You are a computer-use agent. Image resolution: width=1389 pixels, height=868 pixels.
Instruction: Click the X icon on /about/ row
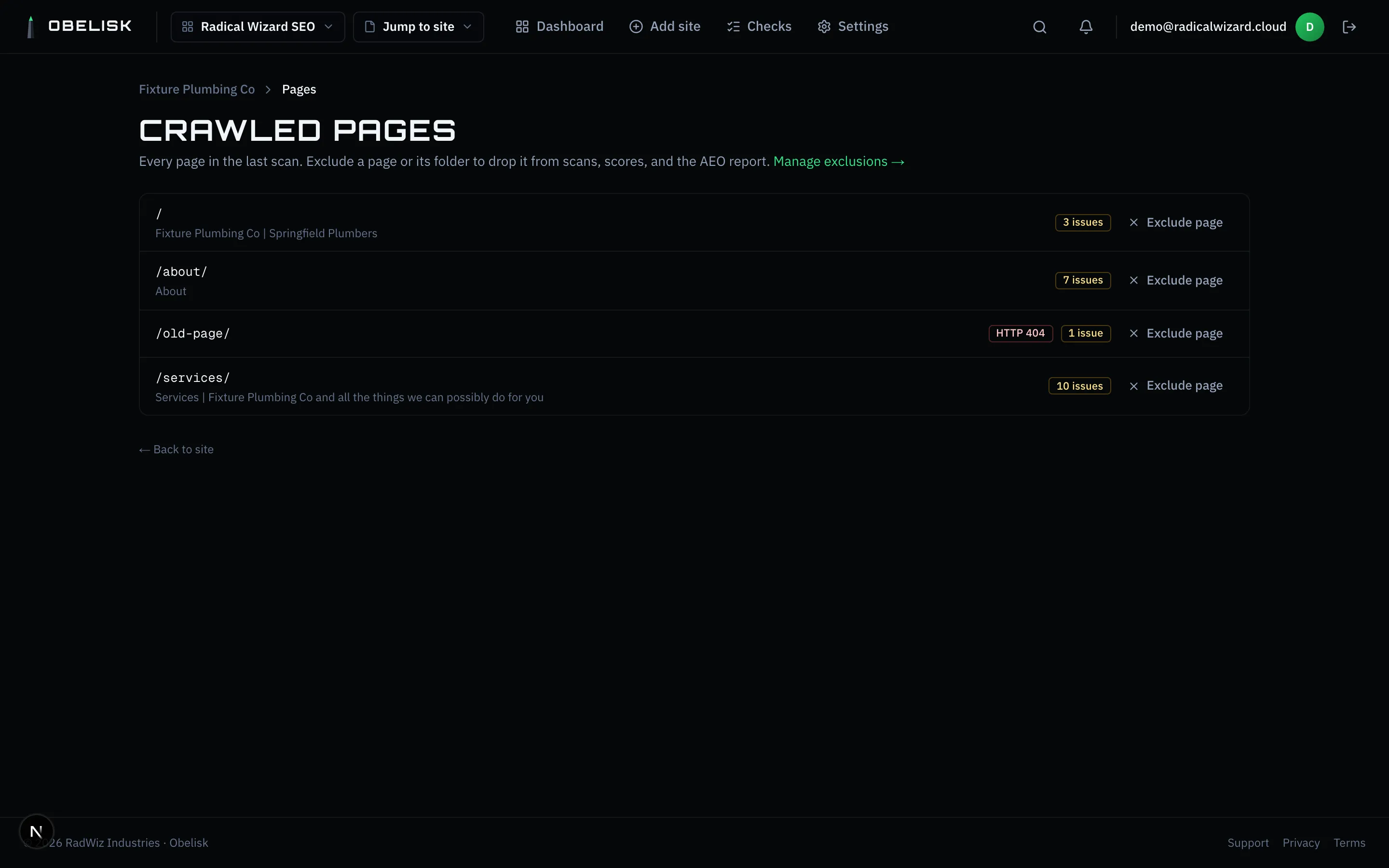coord(1133,280)
